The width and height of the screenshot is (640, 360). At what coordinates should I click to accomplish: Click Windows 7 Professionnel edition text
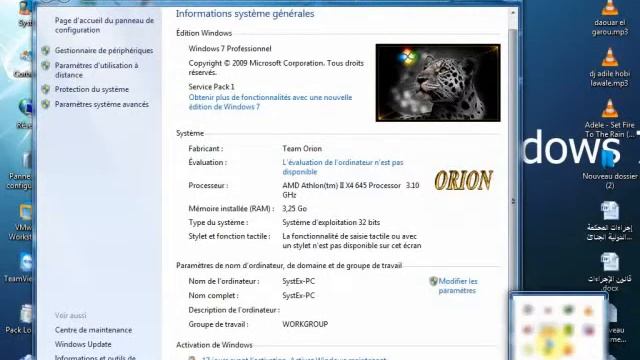coord(230,49)
